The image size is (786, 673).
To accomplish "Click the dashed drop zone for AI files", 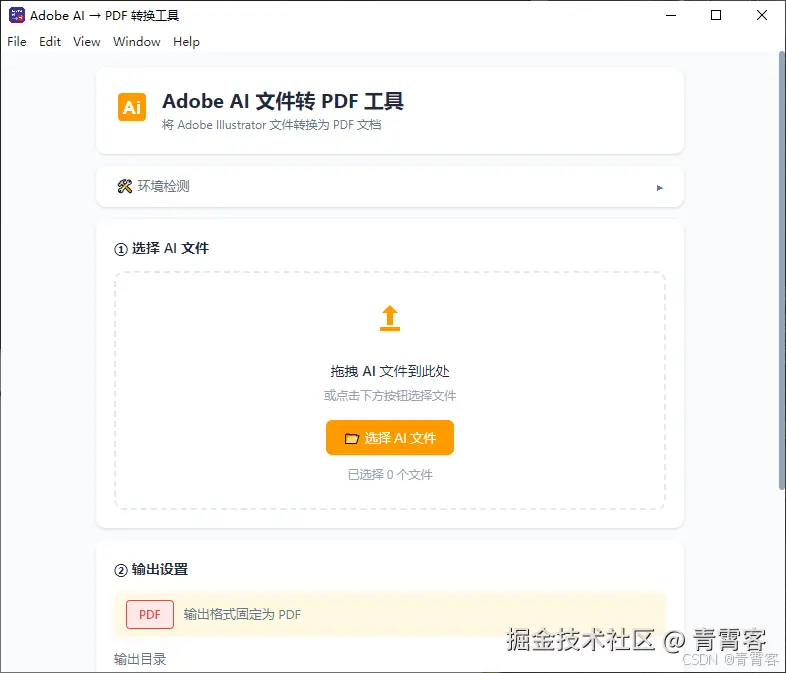I will coord(390,391).
